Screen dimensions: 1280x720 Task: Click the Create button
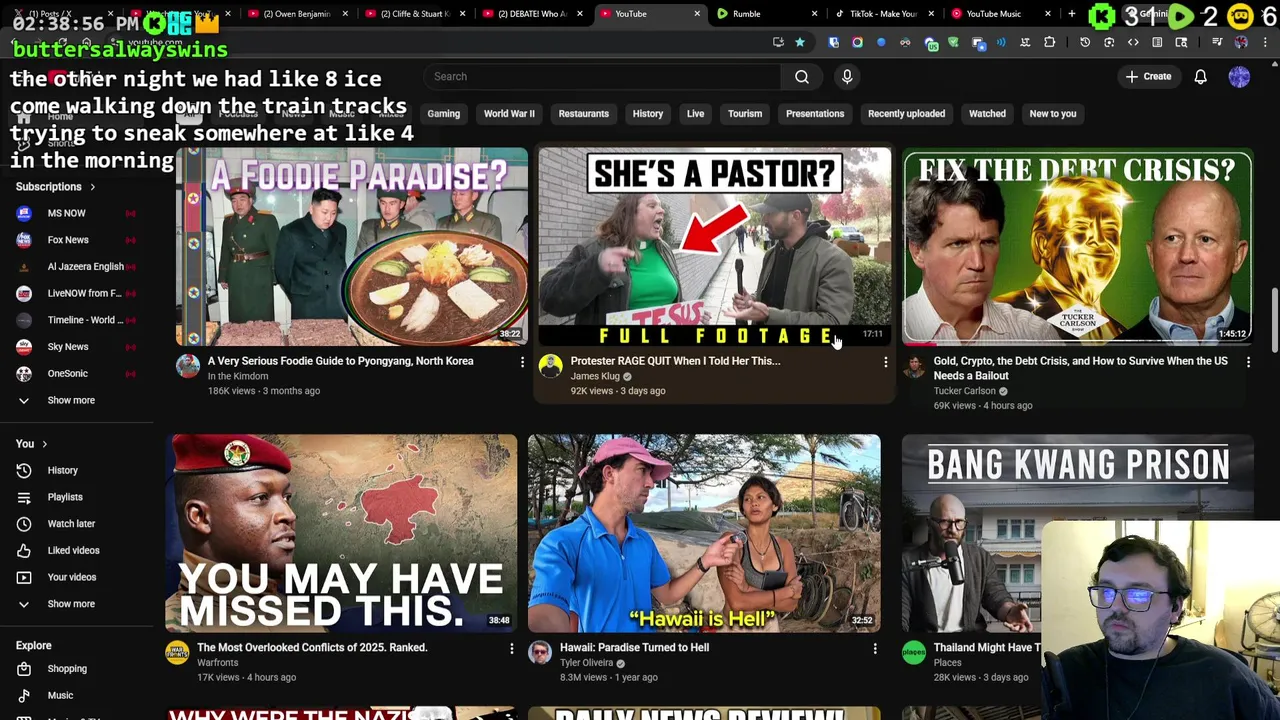[1148, 77]
